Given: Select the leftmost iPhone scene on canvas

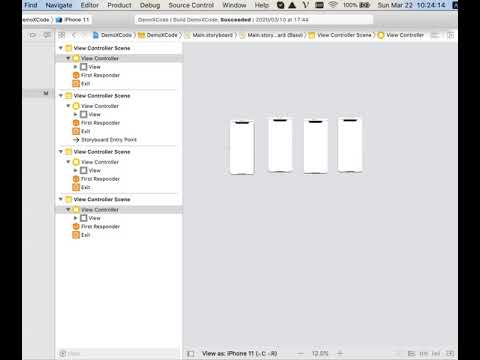Looking at the screenshot, I should [242, 147].
